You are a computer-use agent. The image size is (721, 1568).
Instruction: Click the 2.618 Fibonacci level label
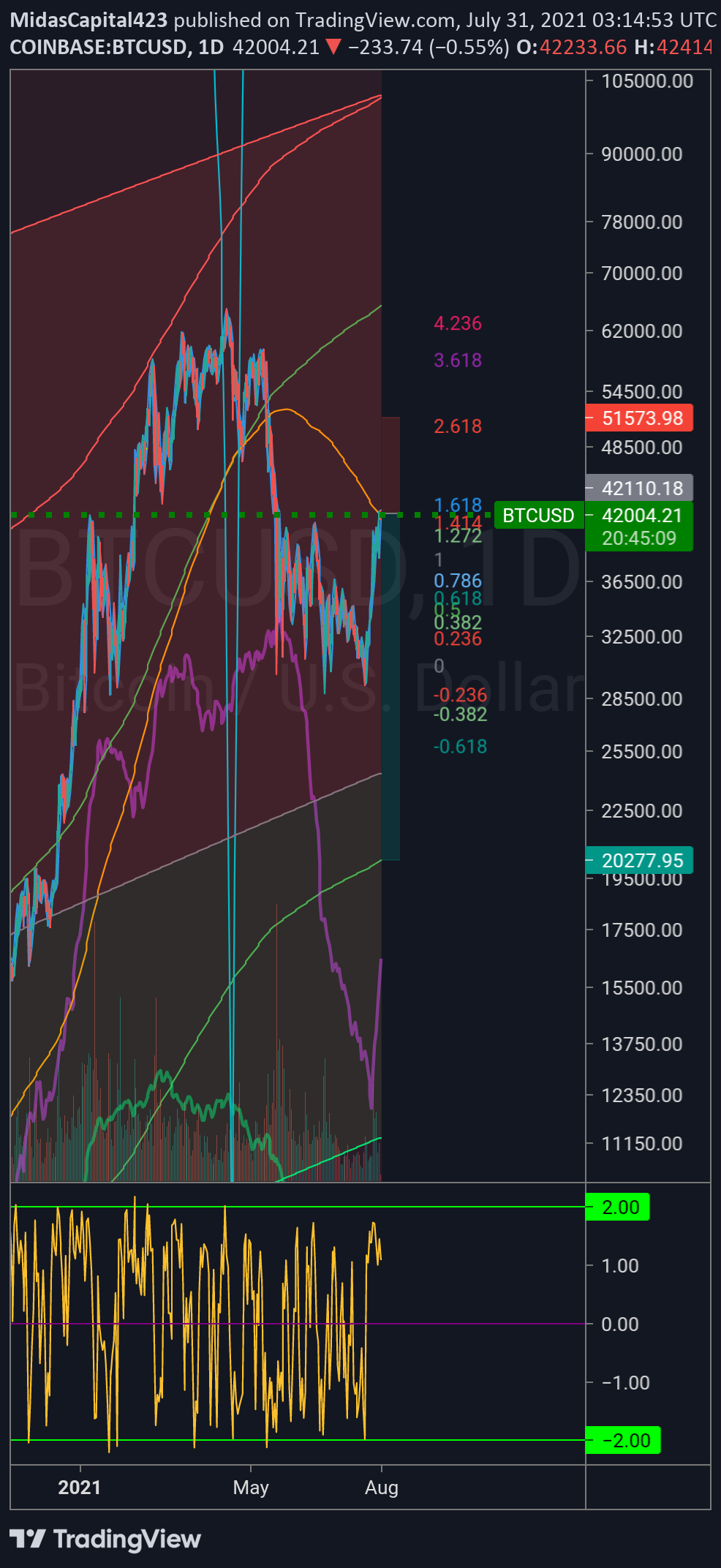[458, 426]
